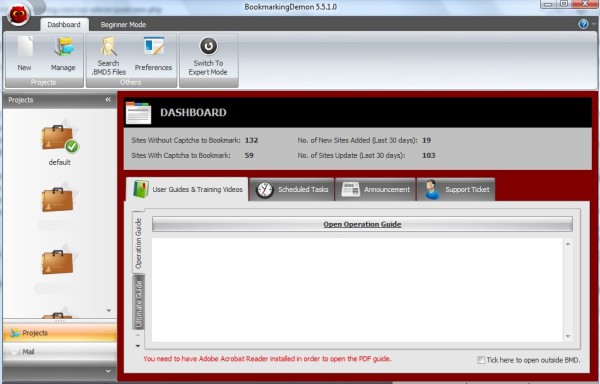
Task: Click the book icon on User Guides tab
Action: click(x=141, y=189)
